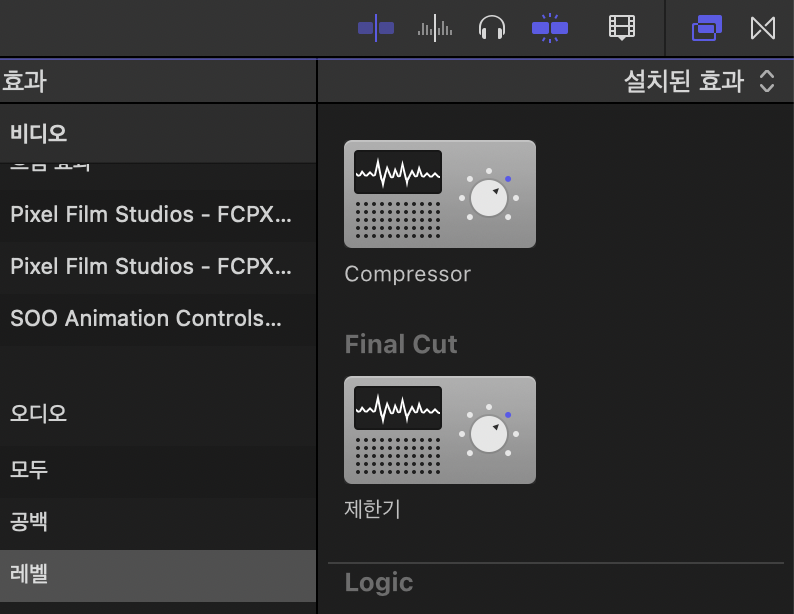Click the 제한기 effect name label
The image size is (794, 614).
(373, 509)
